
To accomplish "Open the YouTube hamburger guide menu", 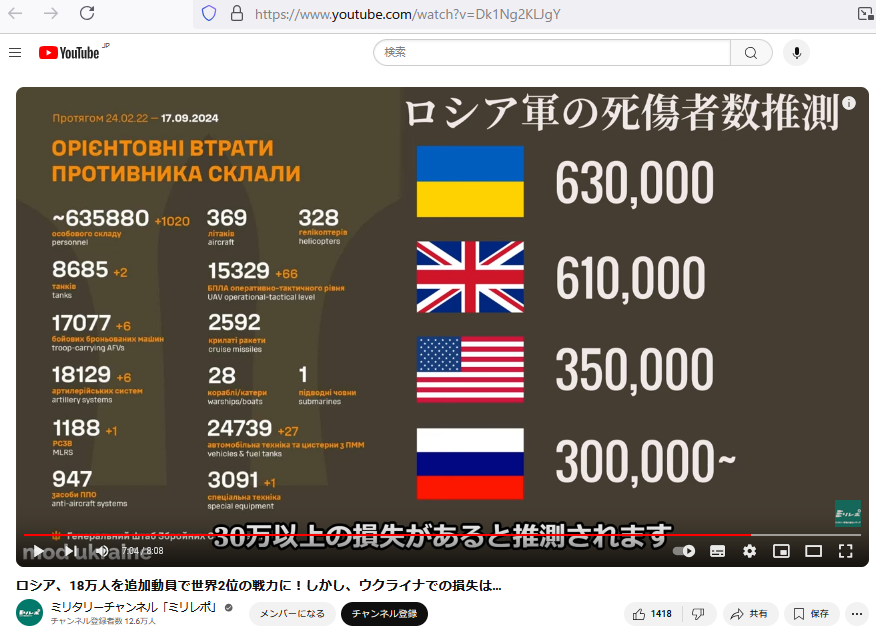I will click(x=15, y=53).
